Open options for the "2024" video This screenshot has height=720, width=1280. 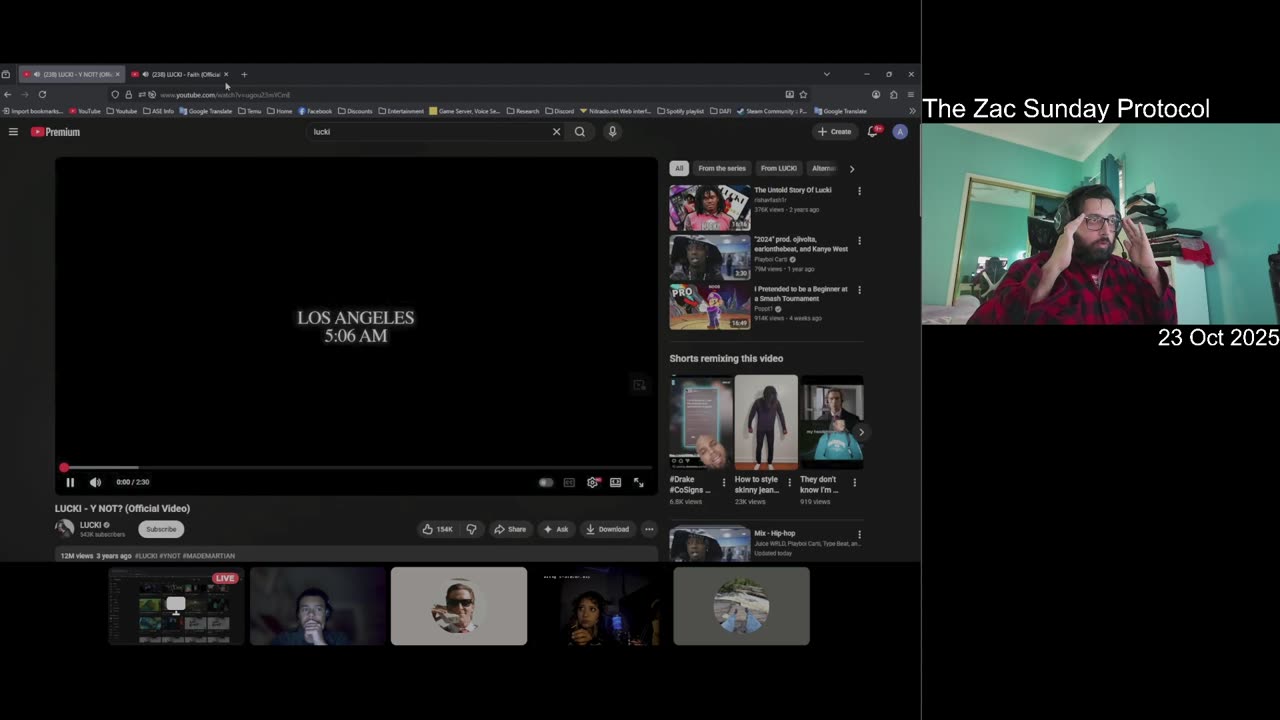(859, 241)
